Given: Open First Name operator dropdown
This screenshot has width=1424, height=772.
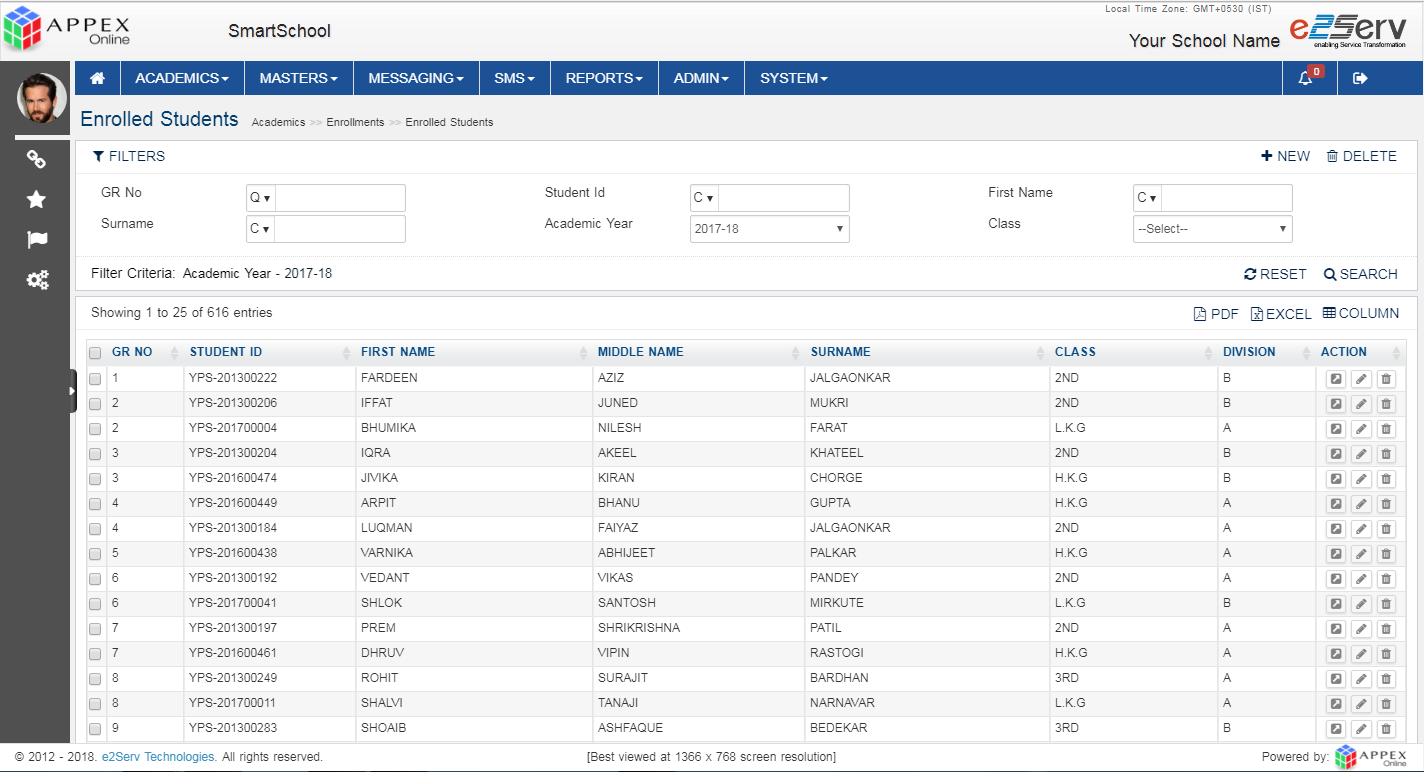Looking at the screenshot, I should (x=1147, y=198).
